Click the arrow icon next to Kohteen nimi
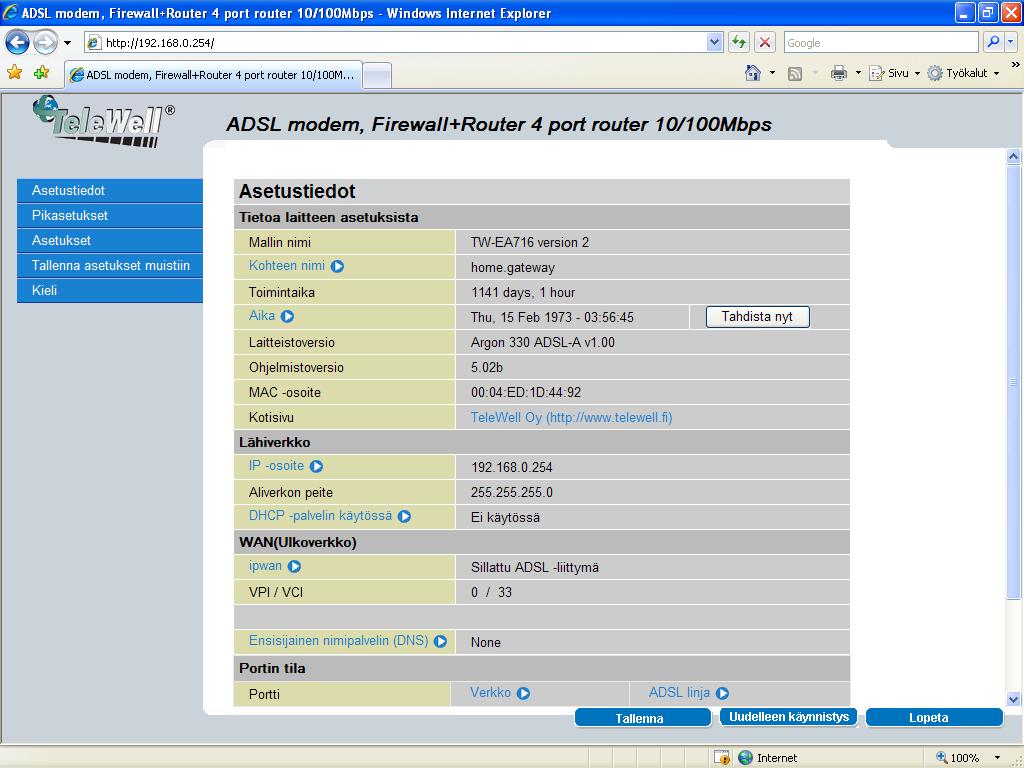 point(337,267)
